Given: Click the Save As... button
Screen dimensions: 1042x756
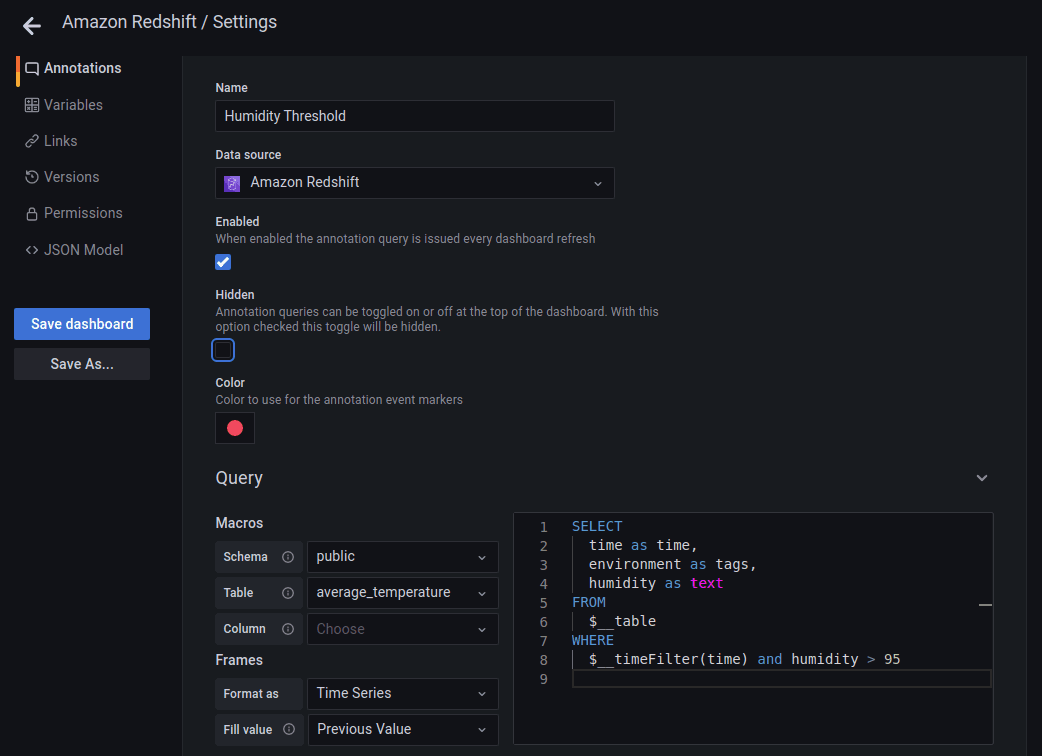Looking at the screenshot, I should click(82, 364).
